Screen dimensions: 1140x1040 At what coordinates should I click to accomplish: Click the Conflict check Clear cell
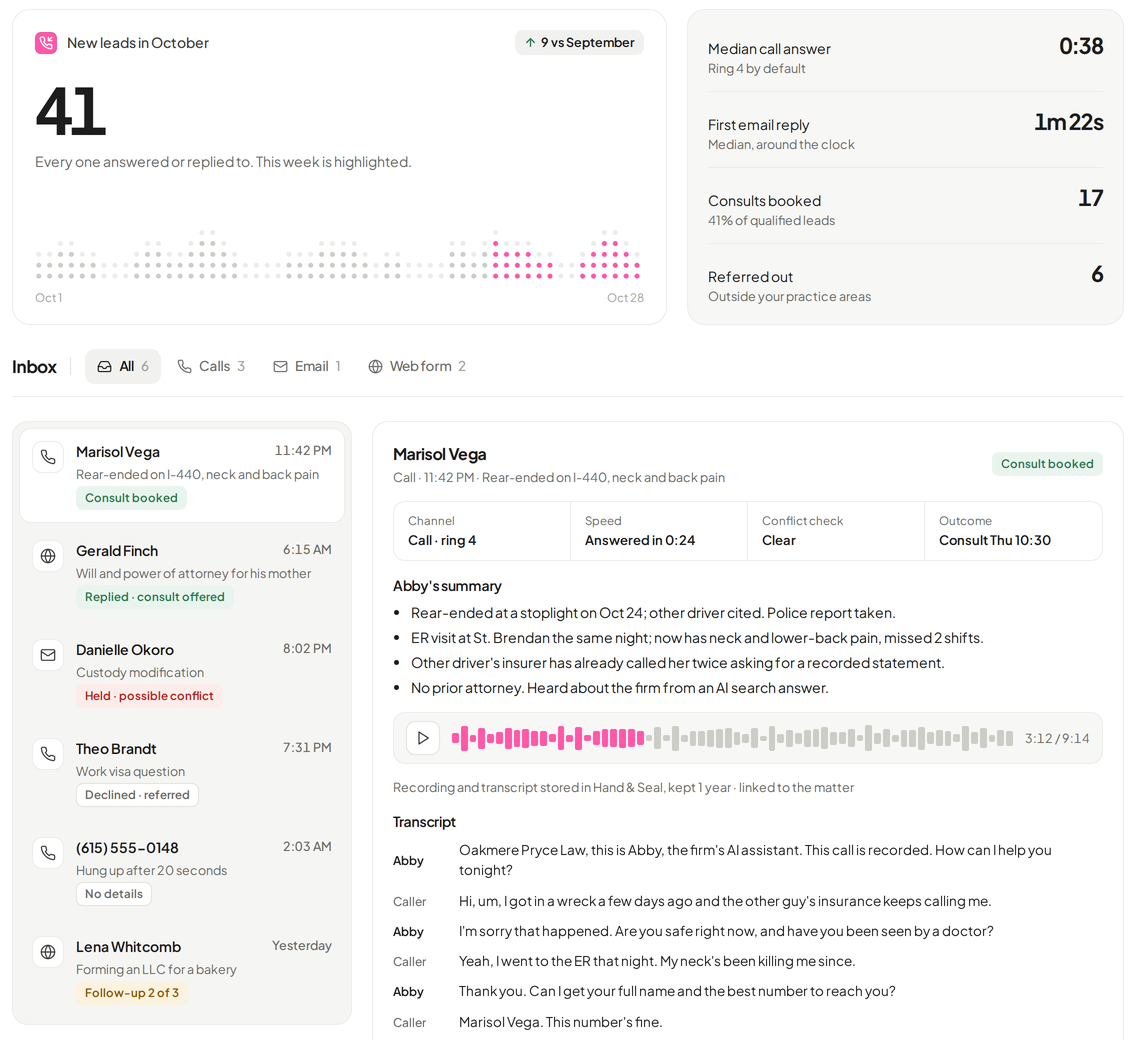[835, 531]
